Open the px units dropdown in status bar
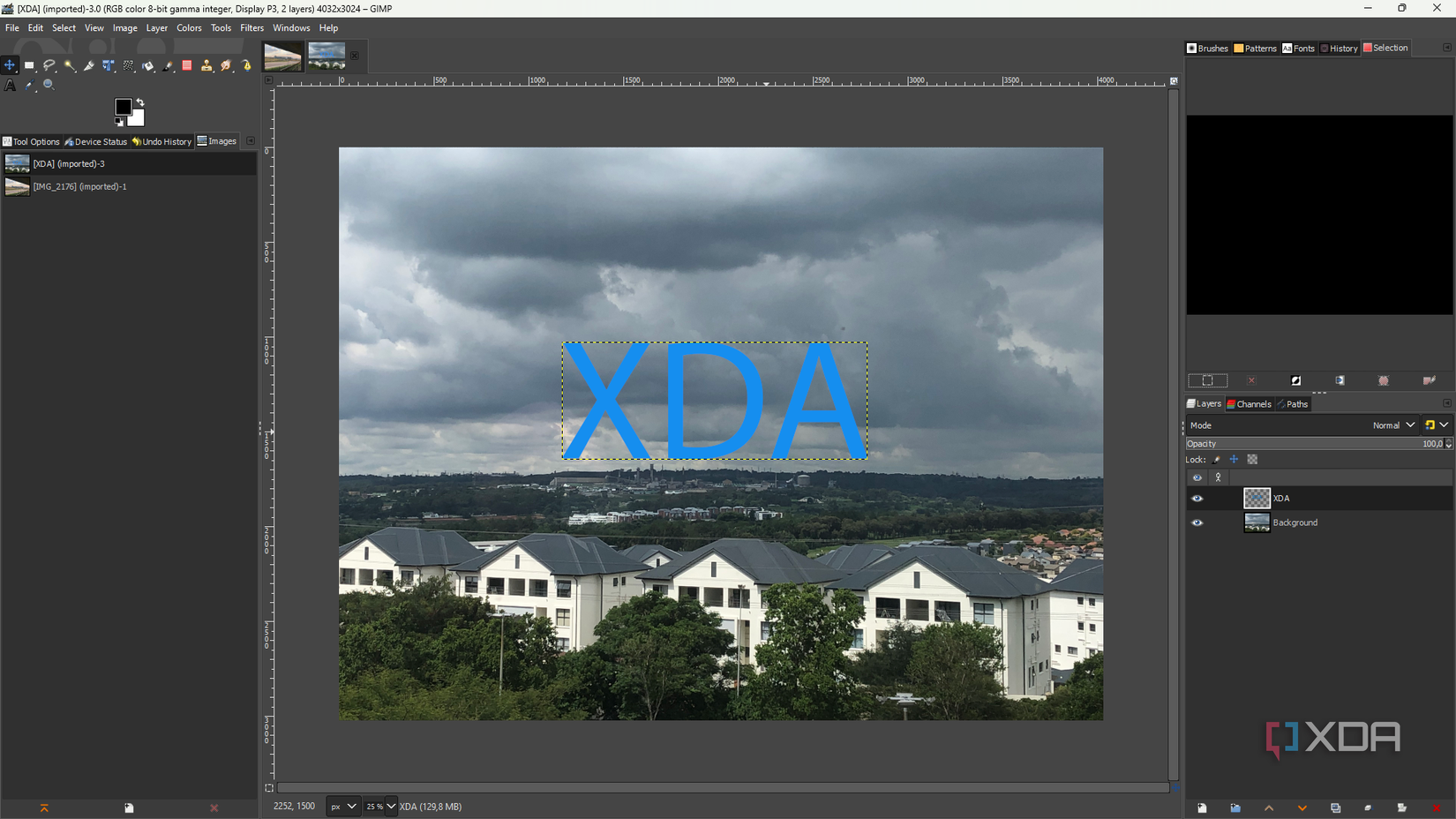This screenshot has height=819, width=1456. [343, 807]
